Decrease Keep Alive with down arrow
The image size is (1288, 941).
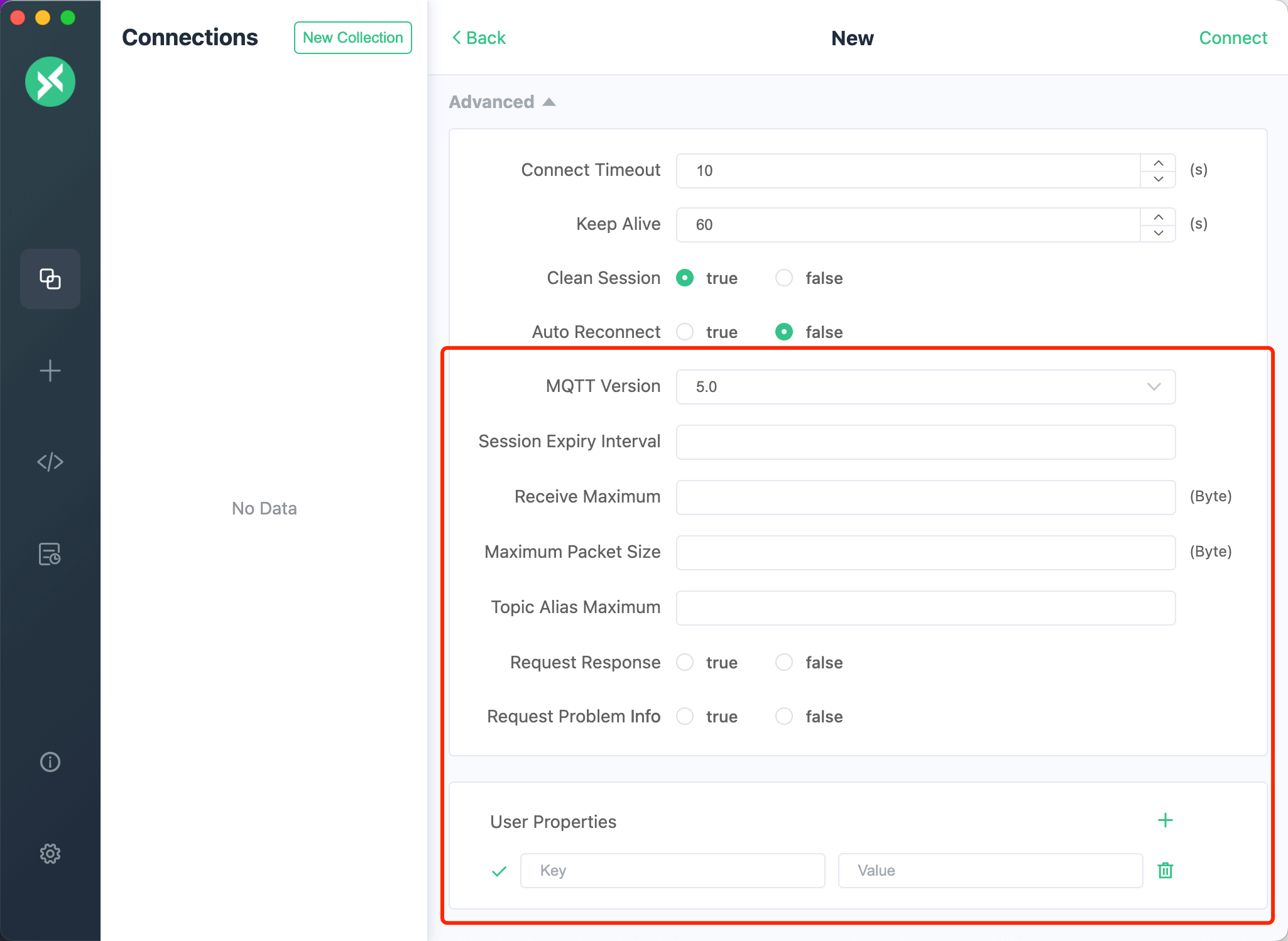coord(1158,233)
